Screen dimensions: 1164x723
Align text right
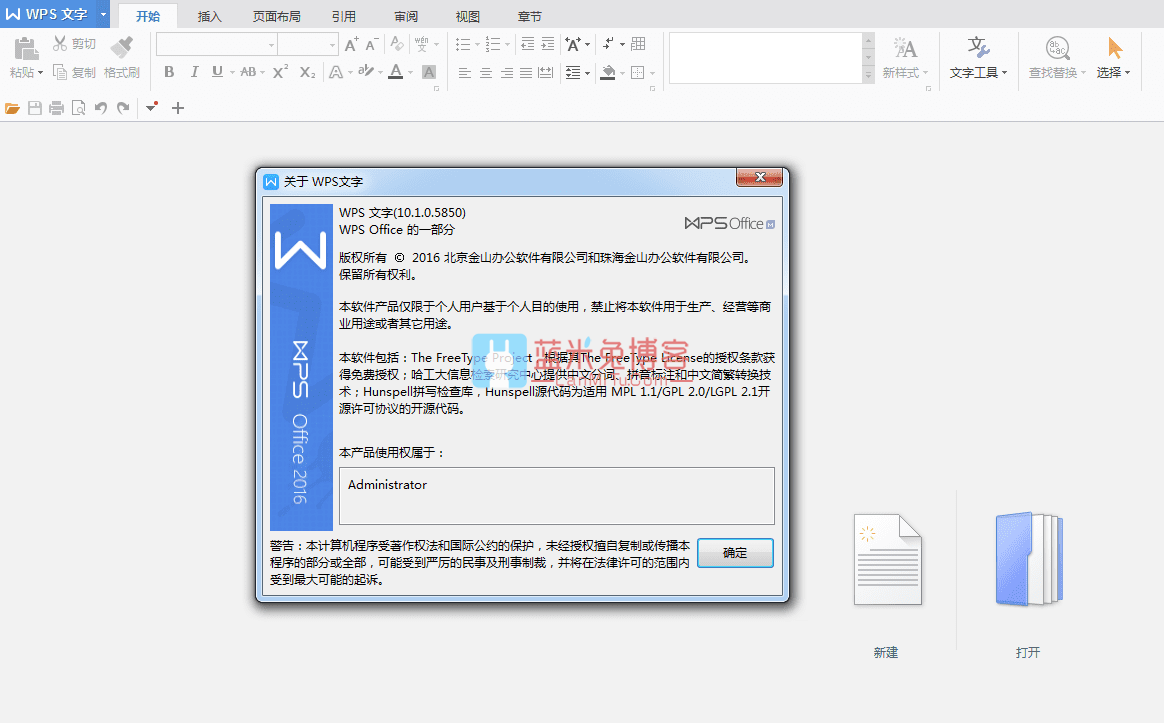[506, 72]
